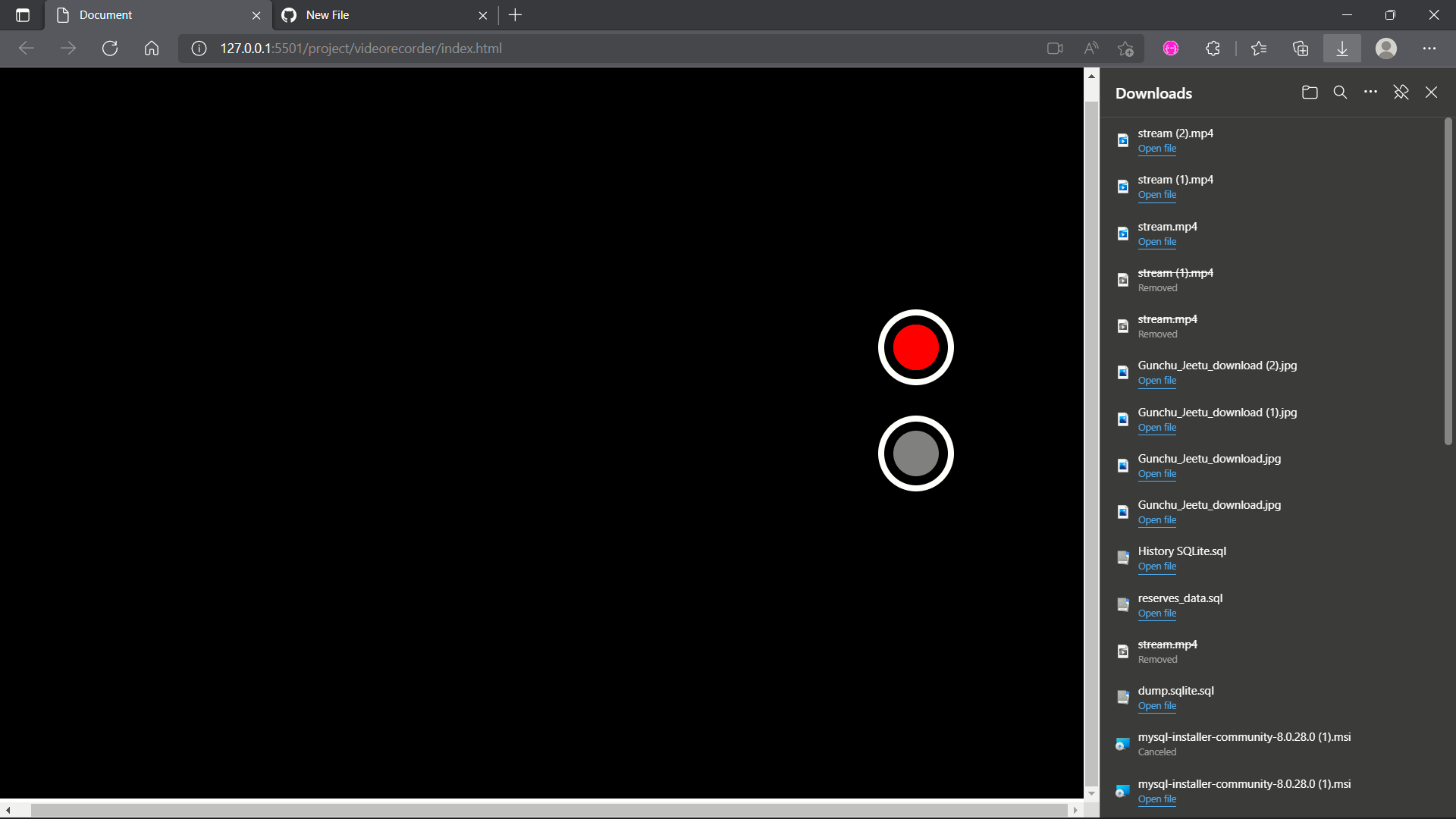Viewport: 1456px width, 819px height.
Task: Click the red video record button
Action: coord(915,347)
